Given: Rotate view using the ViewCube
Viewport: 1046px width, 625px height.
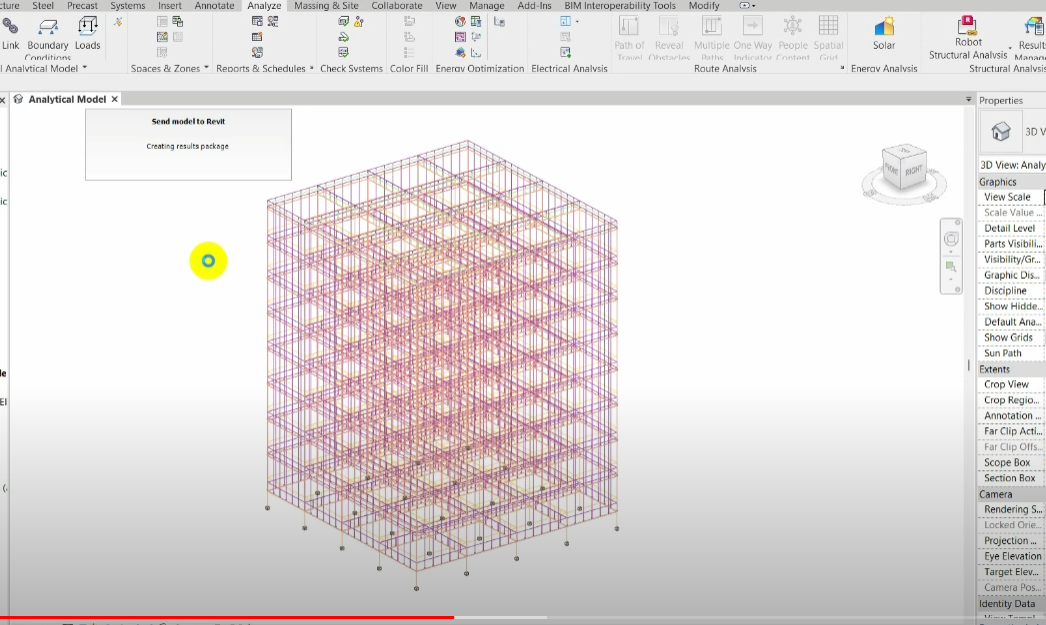Looking at the screenshot, I should 905,169.
